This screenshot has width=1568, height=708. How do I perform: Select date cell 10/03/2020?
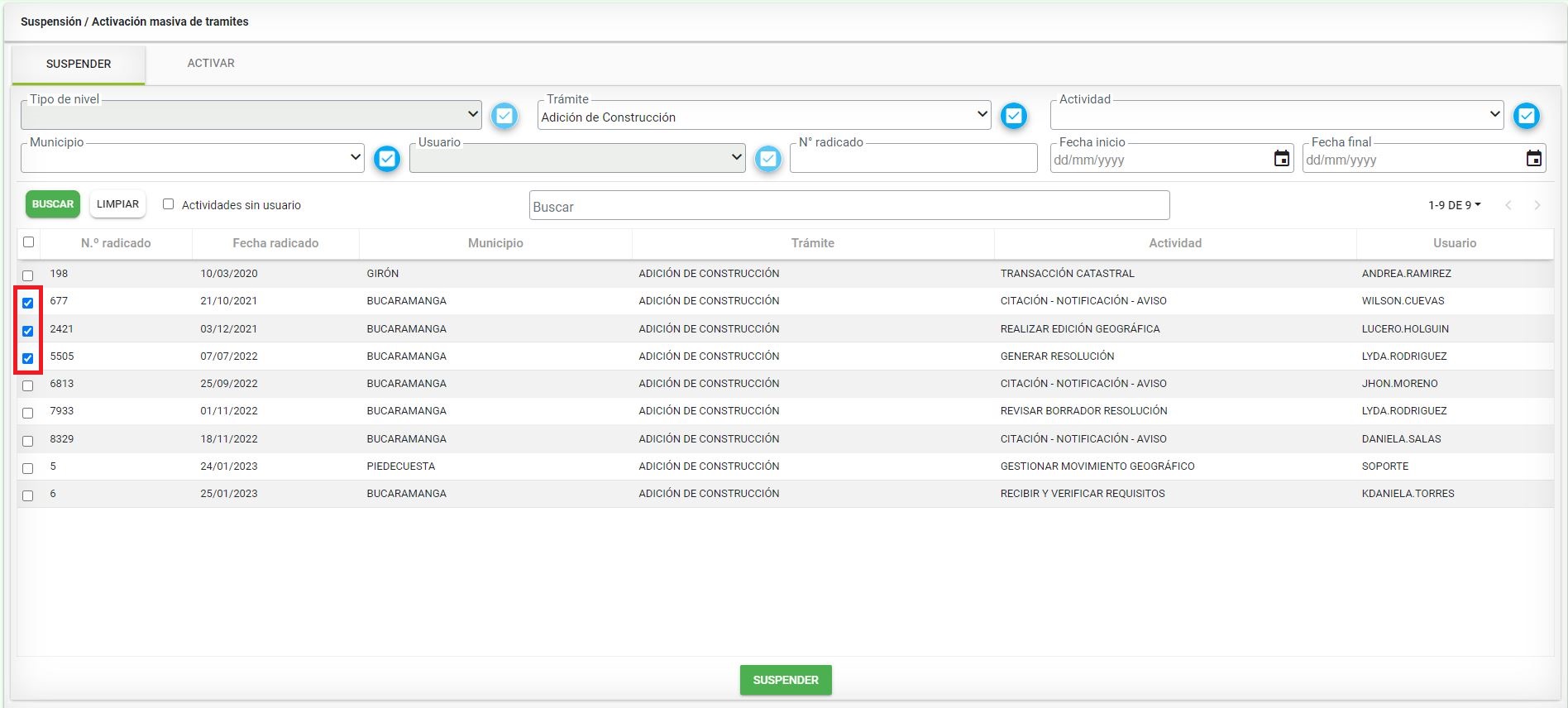tap(229, 274)
